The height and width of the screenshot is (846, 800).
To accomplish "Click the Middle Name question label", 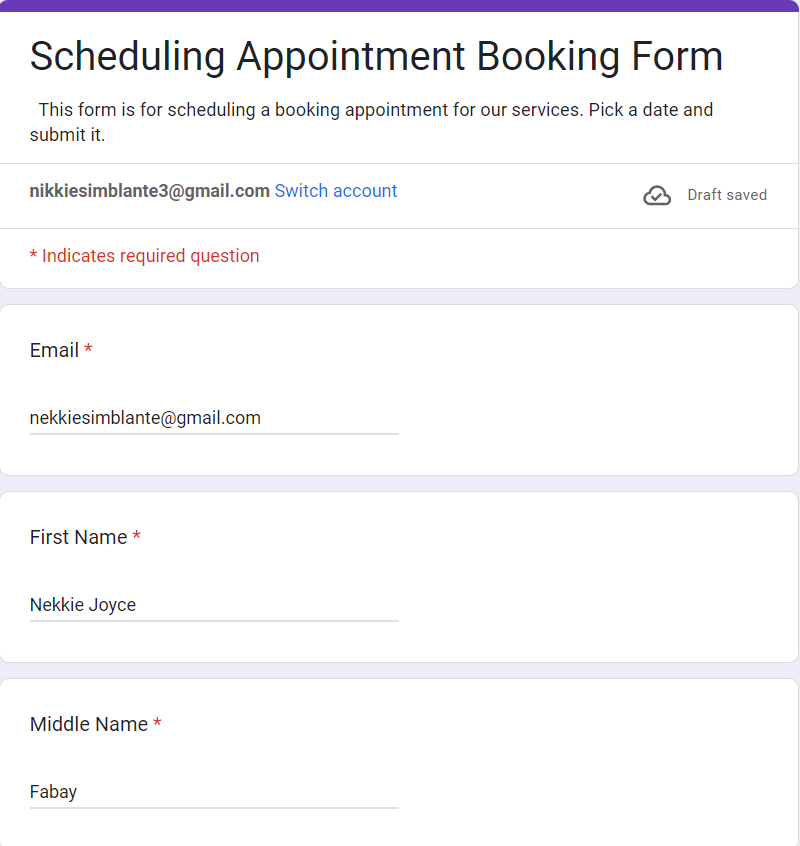I will tap(88, 724).
